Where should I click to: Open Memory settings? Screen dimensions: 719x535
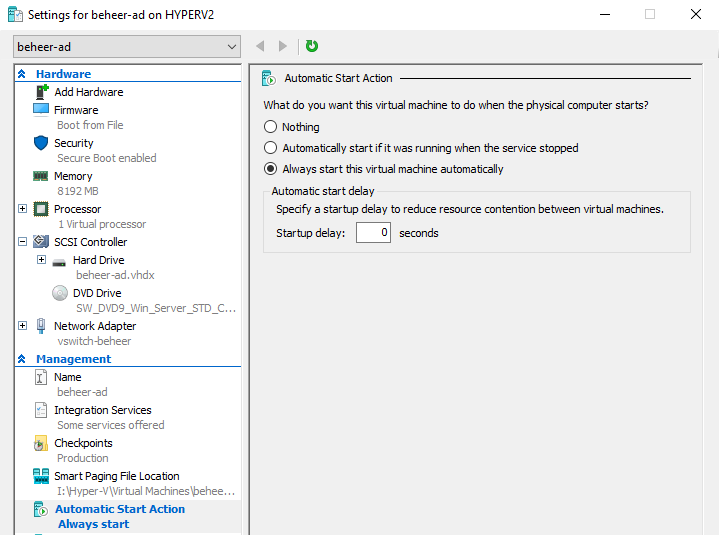(x=73, y=176)
